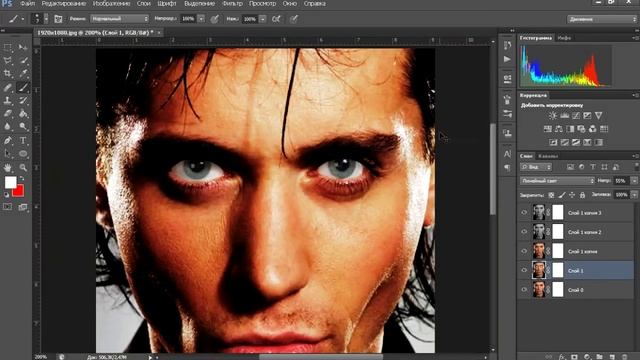Switch to the Инфо tab
This screenshot has height=360, width=640.
[x=564, y=38]
